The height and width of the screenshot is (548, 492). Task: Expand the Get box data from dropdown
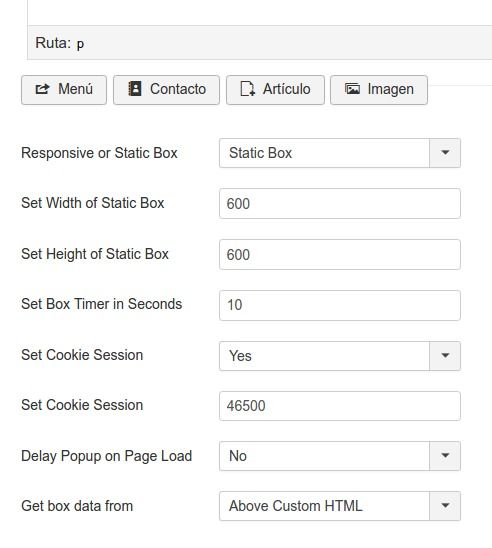340,506
